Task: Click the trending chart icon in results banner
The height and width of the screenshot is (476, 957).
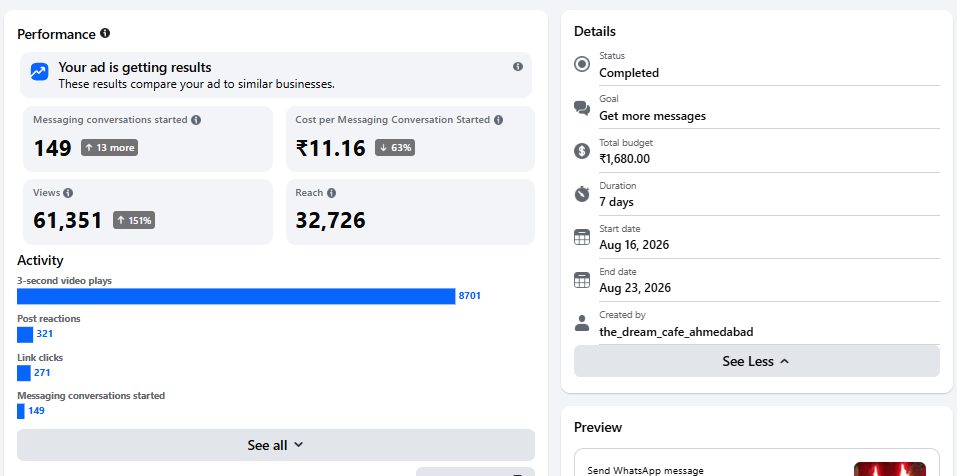Action: coord(40,73)
